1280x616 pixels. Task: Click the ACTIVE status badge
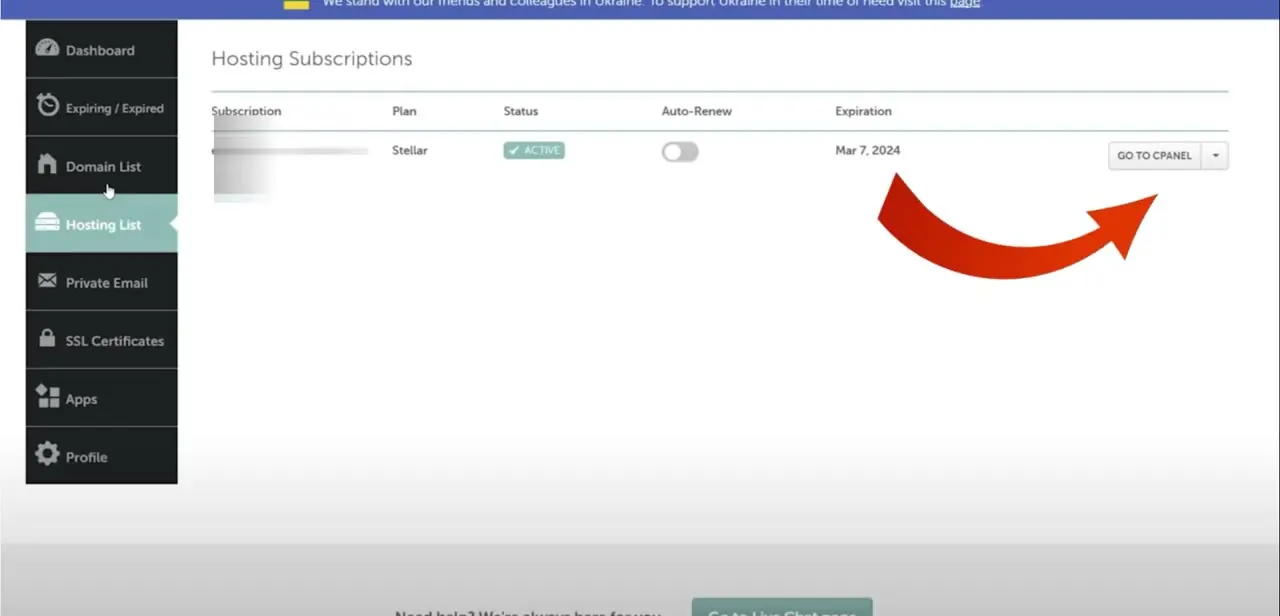tap(534, 150)
